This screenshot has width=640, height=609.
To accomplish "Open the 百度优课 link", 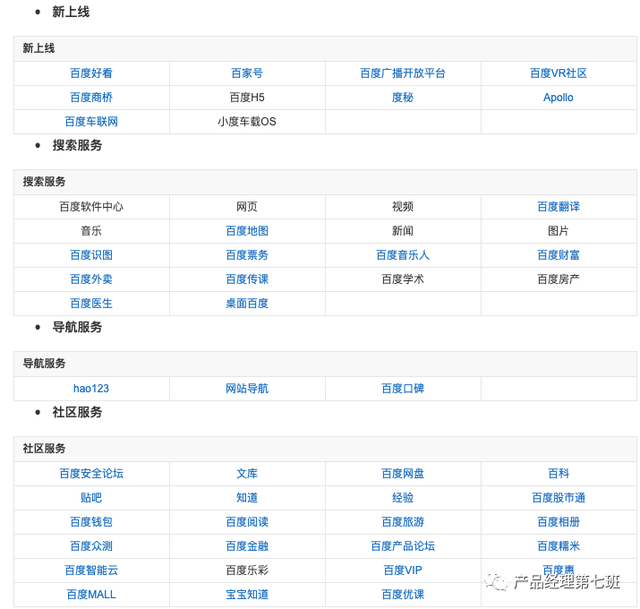I will [402, 594].
